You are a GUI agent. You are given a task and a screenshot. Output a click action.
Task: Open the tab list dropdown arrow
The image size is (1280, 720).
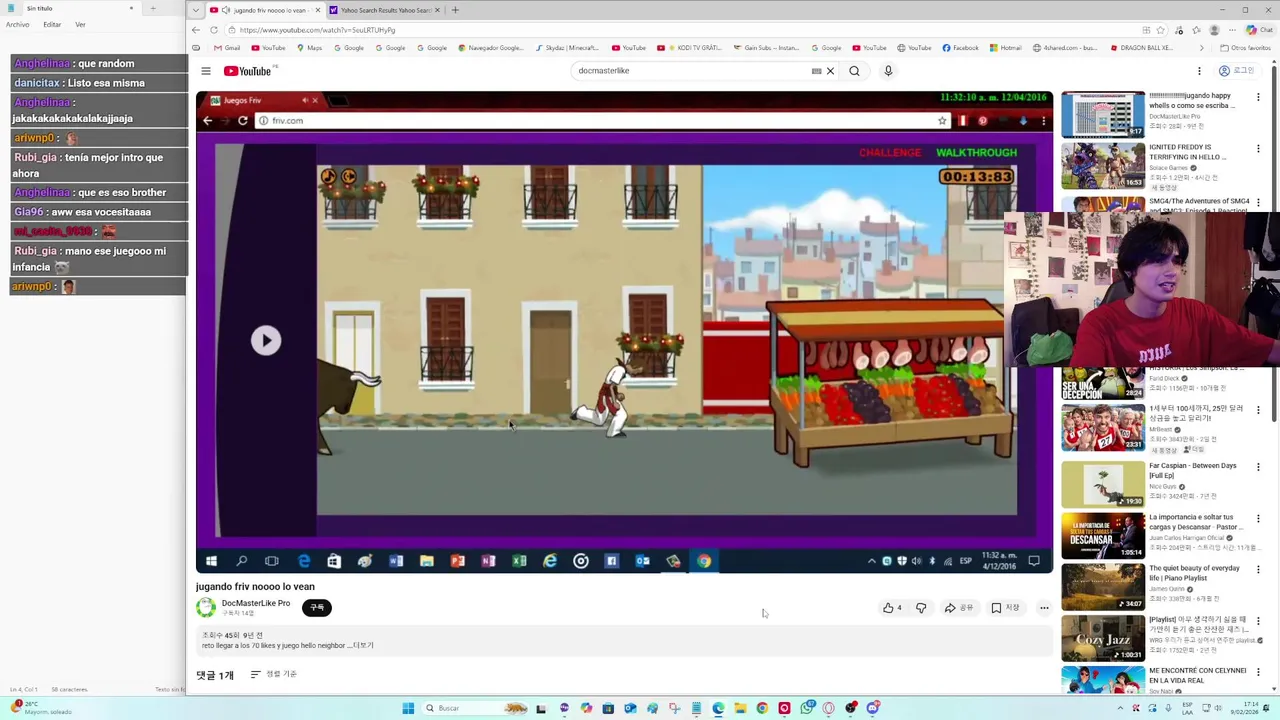[195, 10]
